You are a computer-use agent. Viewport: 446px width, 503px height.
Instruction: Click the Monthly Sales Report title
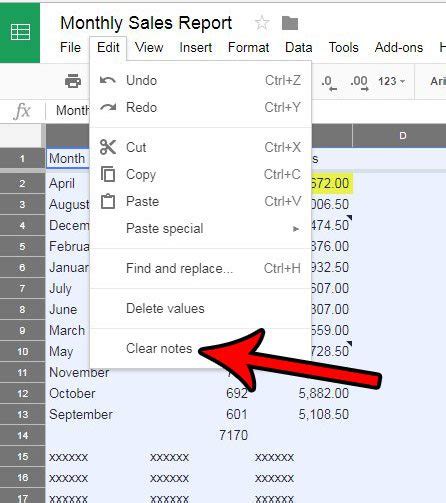coord(146,23)
